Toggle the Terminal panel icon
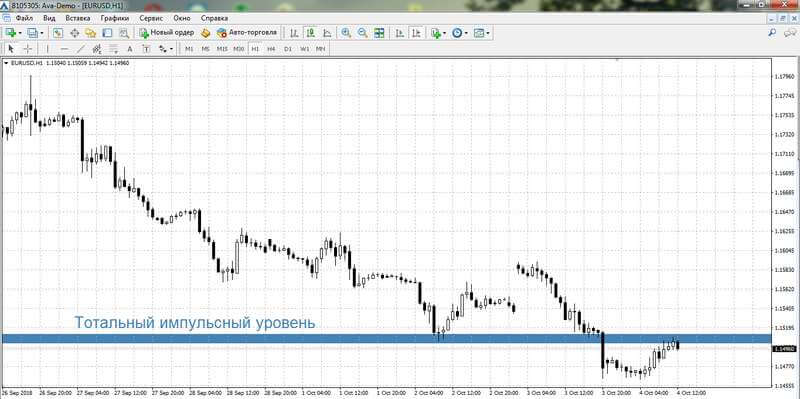Viewport: 800px width, 399px height. point(107,33)
